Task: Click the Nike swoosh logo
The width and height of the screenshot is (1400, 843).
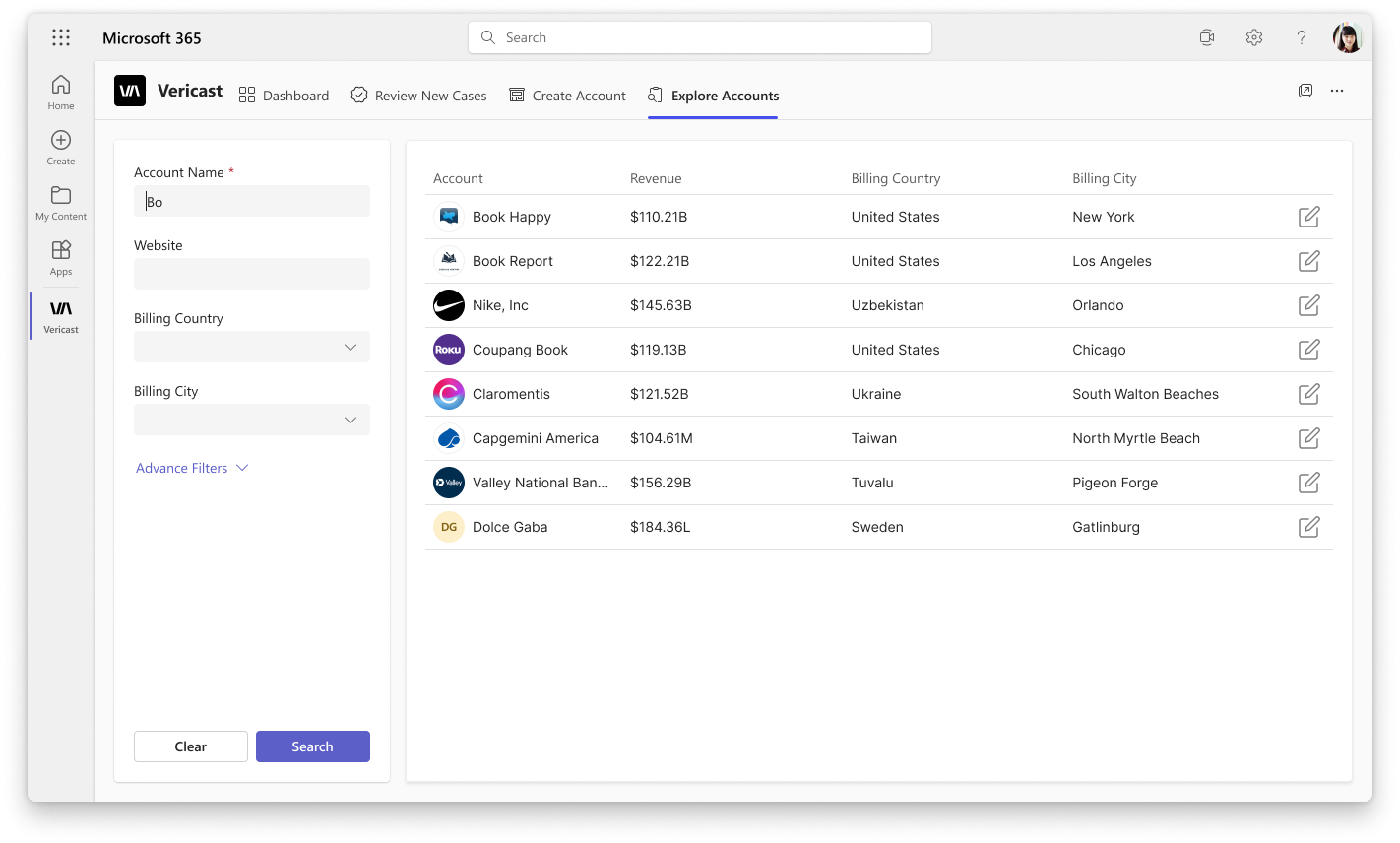Action: pyautogui.click(x=449, y=305)
